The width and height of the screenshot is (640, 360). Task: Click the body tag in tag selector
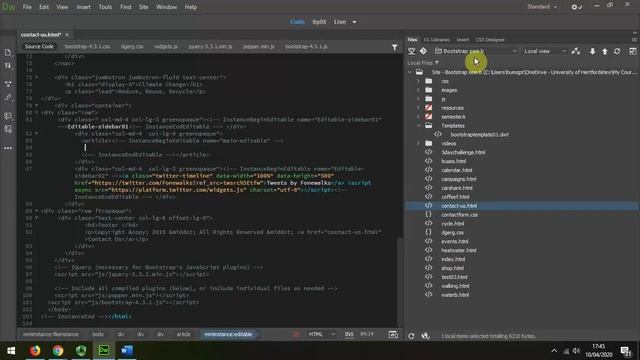(x=98, y=334)
